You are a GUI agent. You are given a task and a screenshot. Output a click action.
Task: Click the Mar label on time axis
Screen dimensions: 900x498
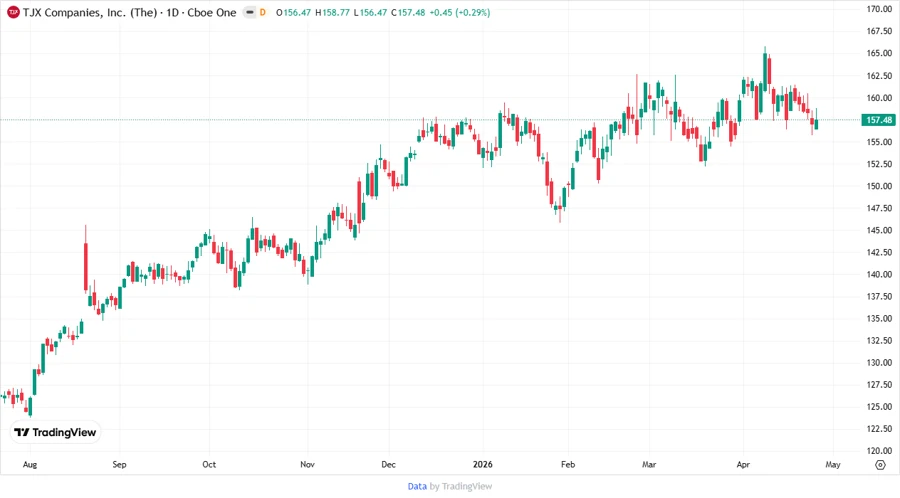(x=649, y=464)
